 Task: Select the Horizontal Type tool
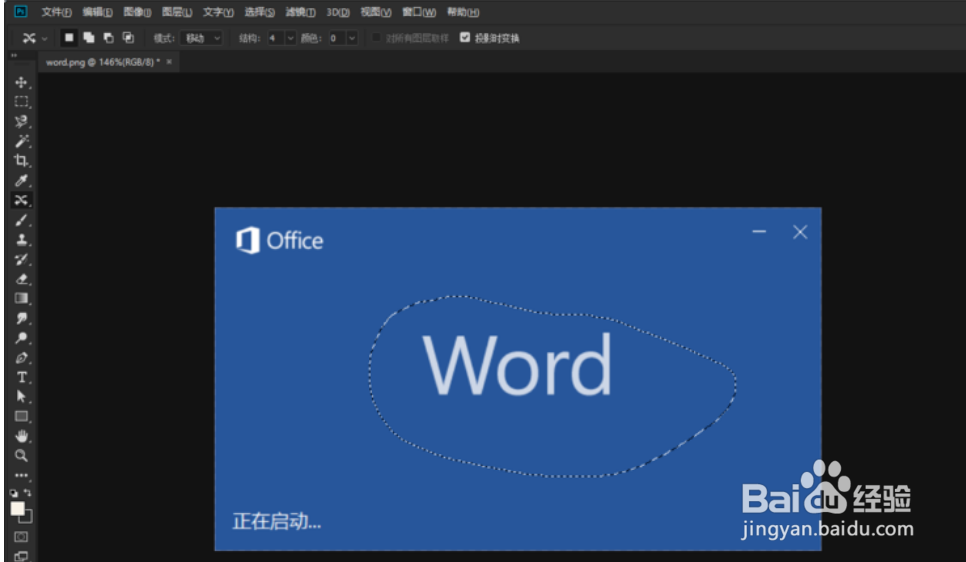[x=22, y=377]
